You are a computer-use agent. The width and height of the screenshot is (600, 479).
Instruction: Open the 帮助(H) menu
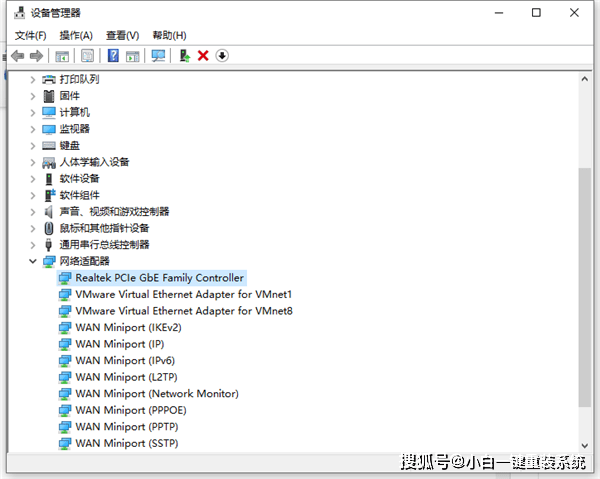click(x=169, y=36)
